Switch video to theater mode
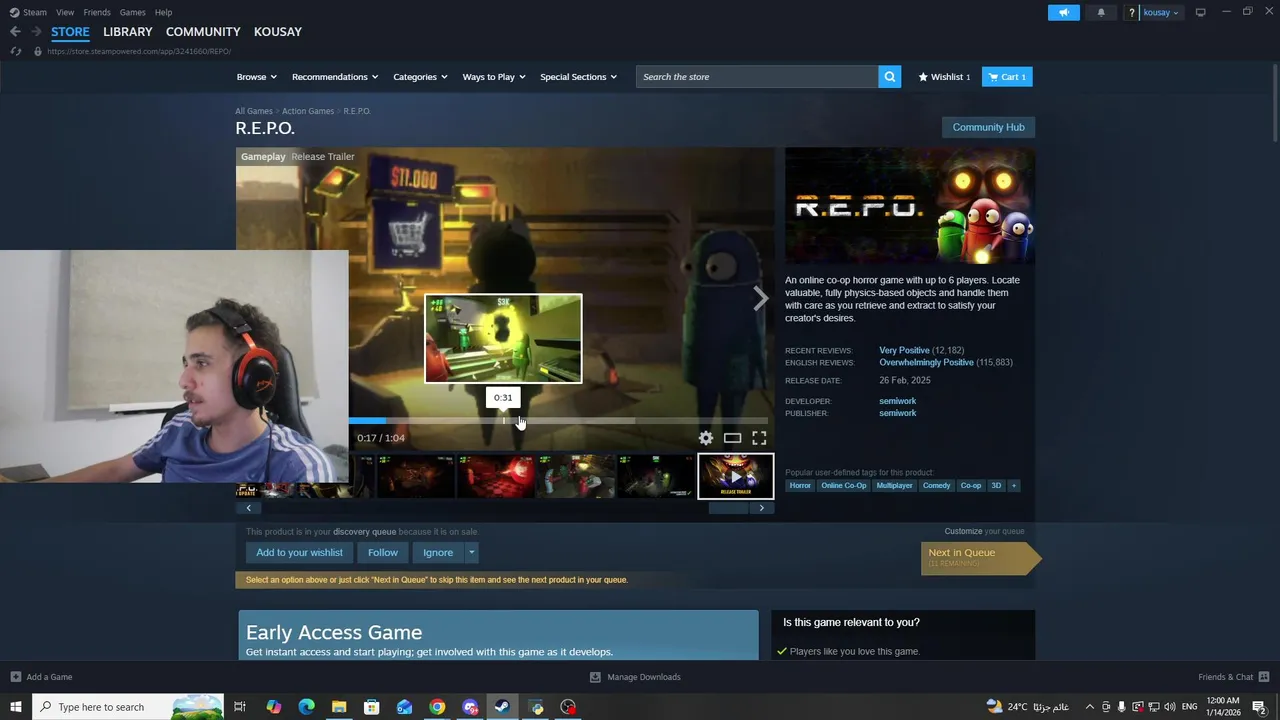This screenshot has height=720, width=1280. 732,438
